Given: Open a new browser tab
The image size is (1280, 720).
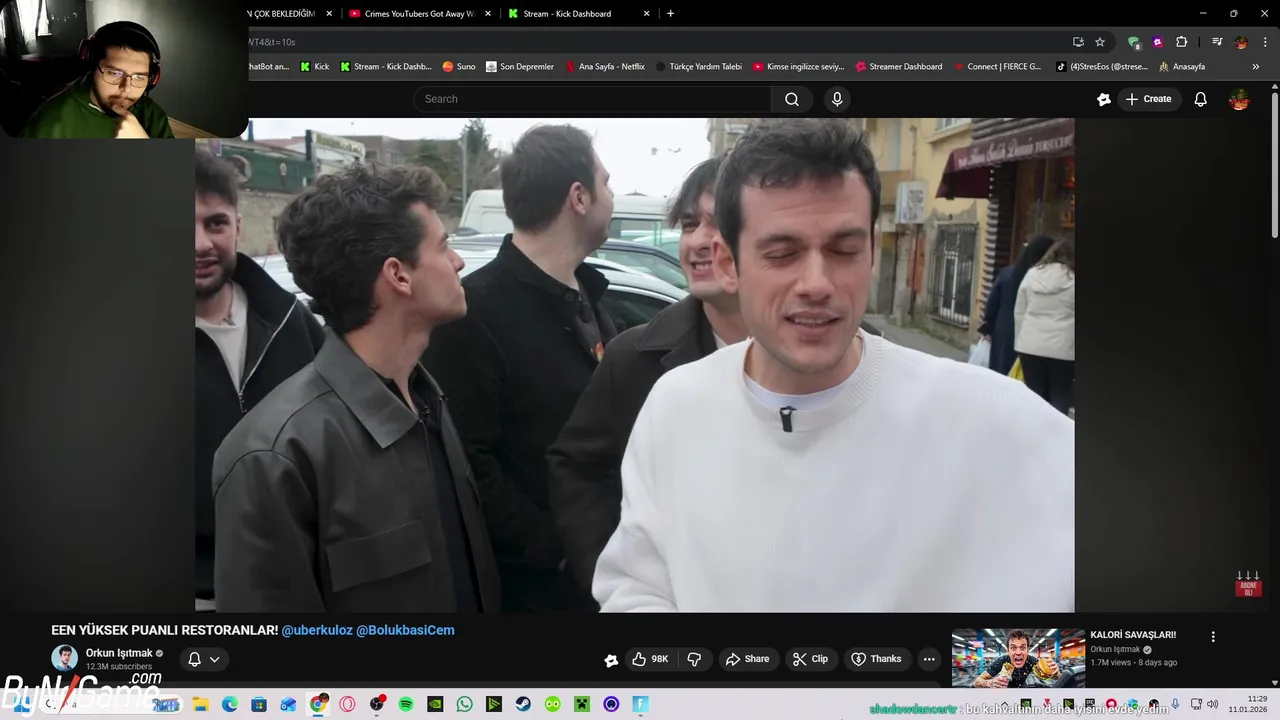Looking at the screenshot, I should pos(670,14).
